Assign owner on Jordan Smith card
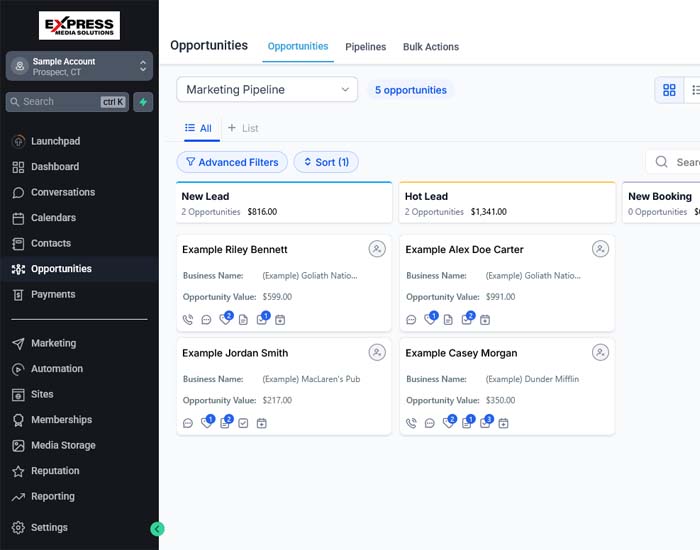Viewport: 700px width, 550px height. [x=377, y=352]
